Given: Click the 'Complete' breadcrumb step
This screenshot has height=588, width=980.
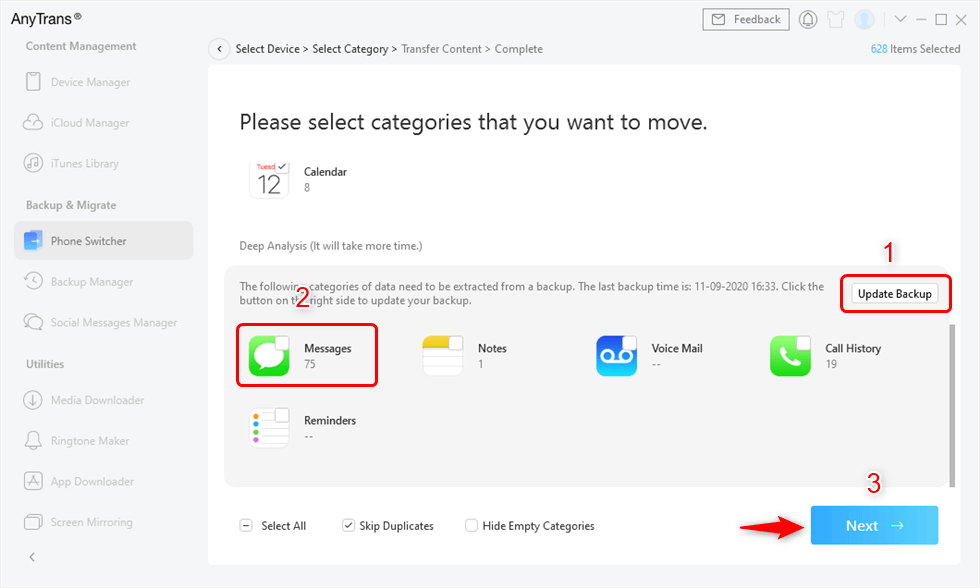Looking at the screenshot, I should (x=519, y=49).
